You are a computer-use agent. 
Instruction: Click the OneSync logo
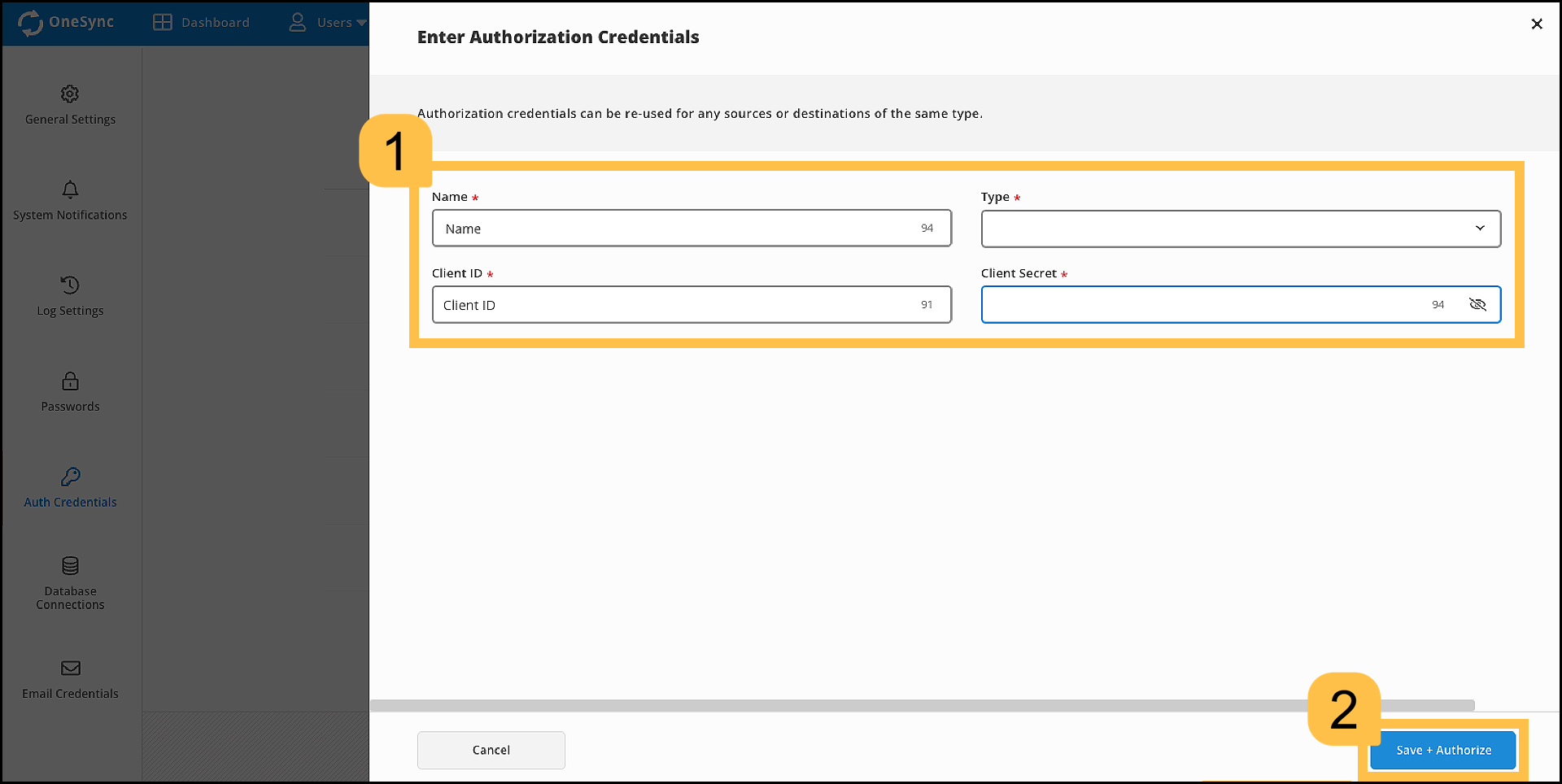[x=65, y=22]
